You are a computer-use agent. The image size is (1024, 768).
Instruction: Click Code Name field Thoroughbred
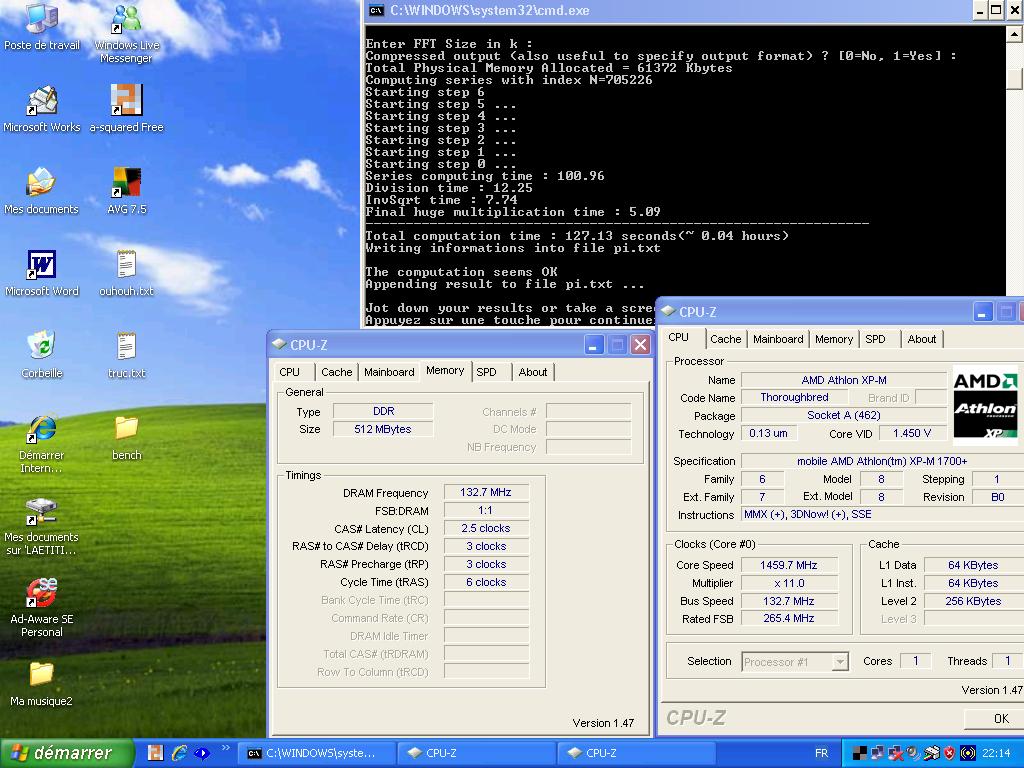click(x=795, y=397)
